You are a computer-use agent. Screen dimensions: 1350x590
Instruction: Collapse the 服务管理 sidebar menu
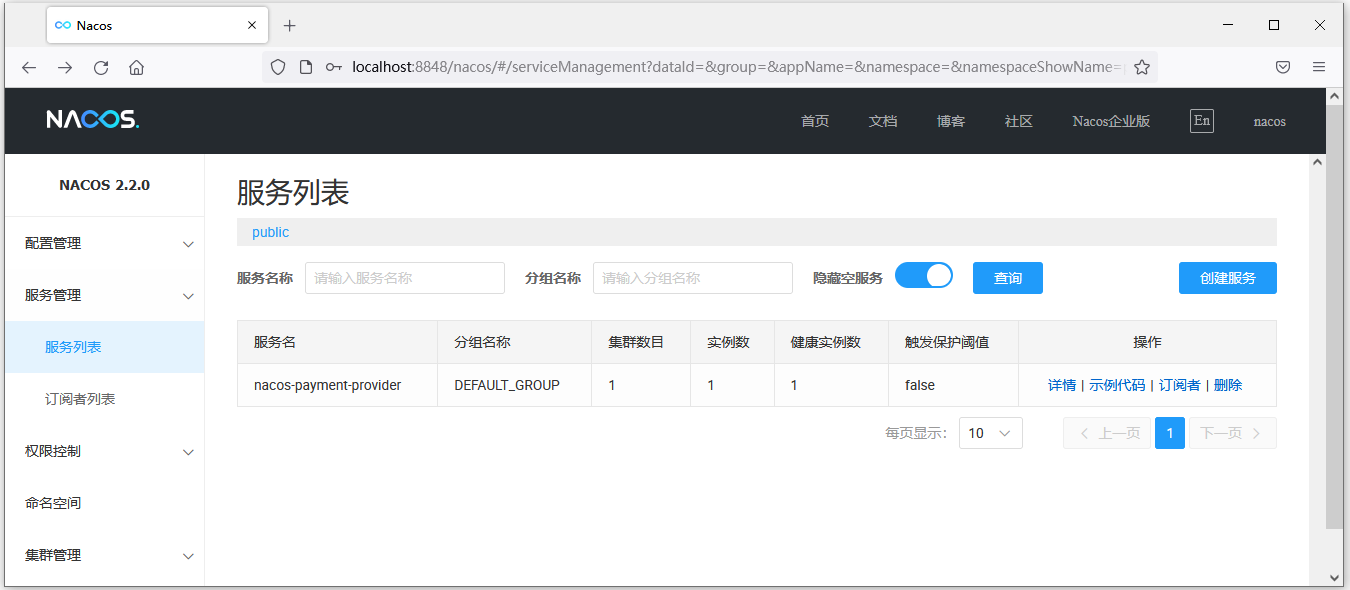pos(105,295)
